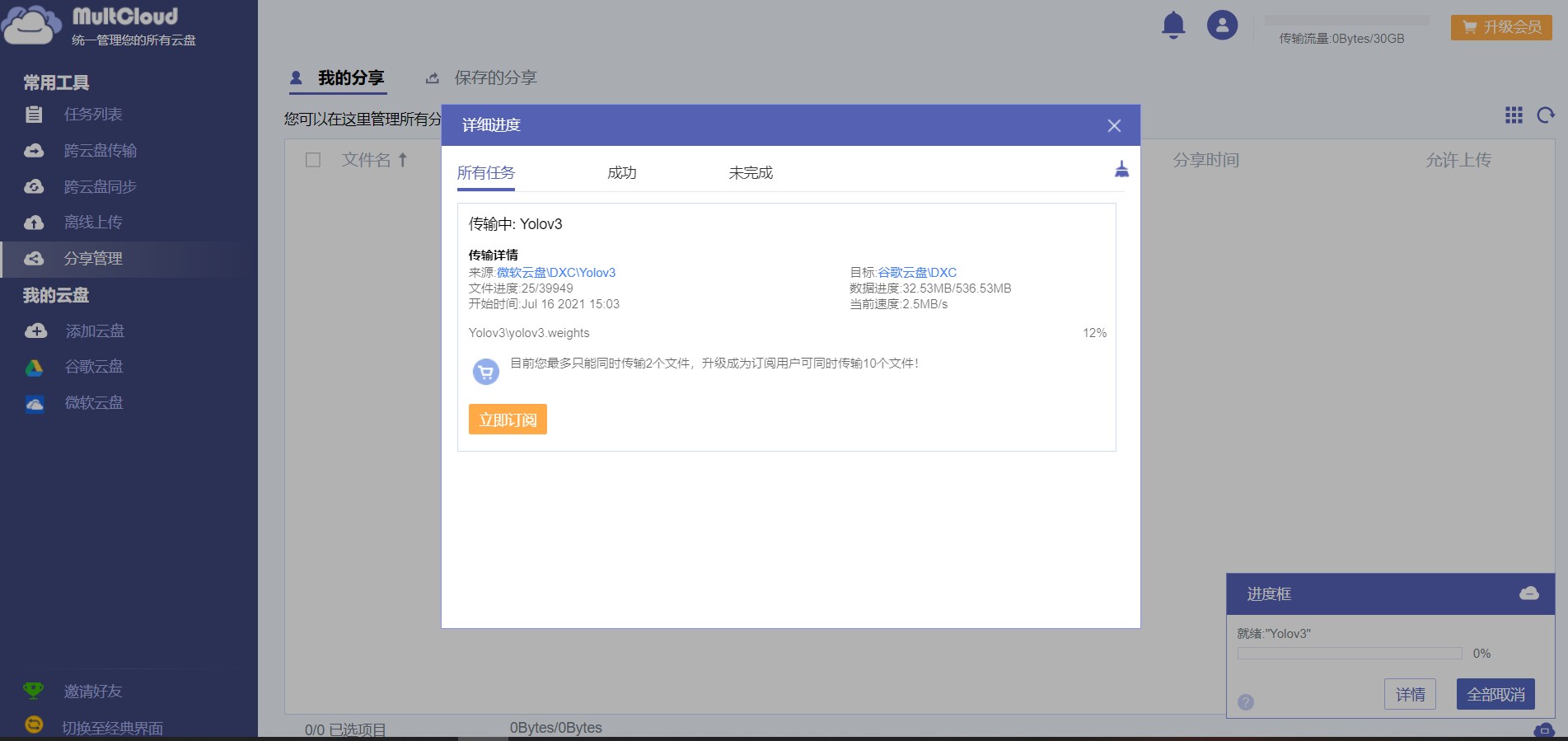Switch to classic interface 切换至经典界面
The image size is (1568, 741).
click(113, 729)
